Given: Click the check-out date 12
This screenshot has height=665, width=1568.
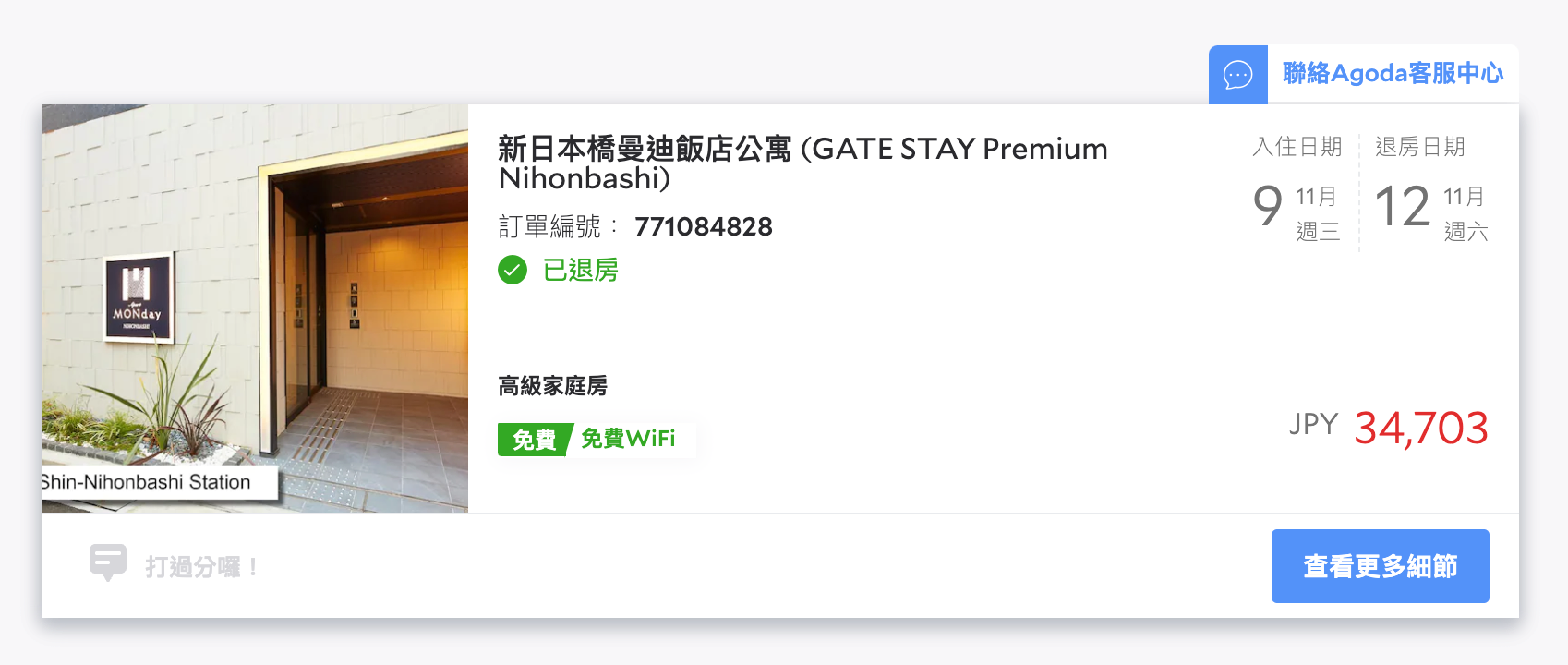Looking at the screenshot, I should tap(1402, 205).
